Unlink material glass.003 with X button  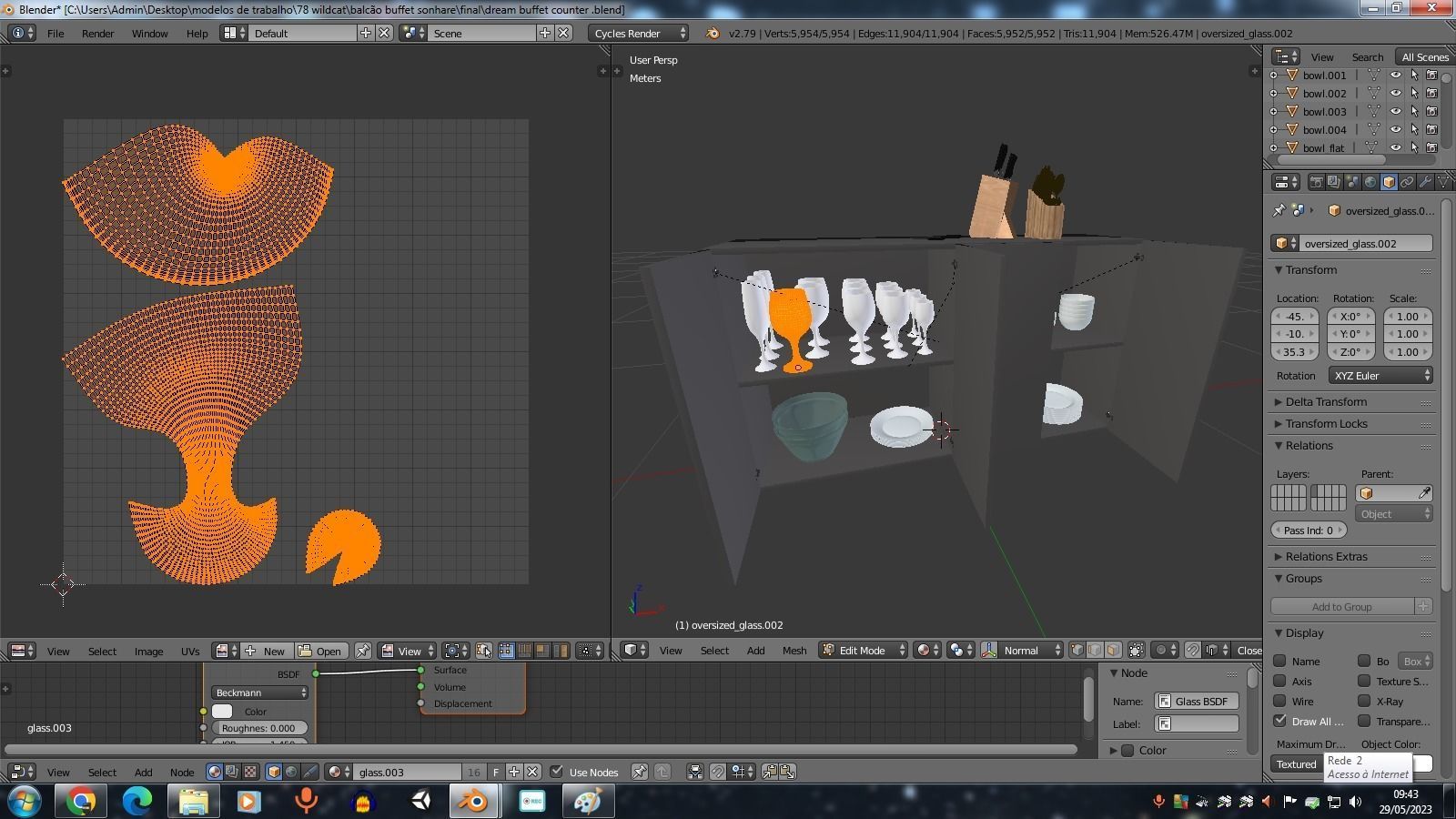click(x=532, y=772)
